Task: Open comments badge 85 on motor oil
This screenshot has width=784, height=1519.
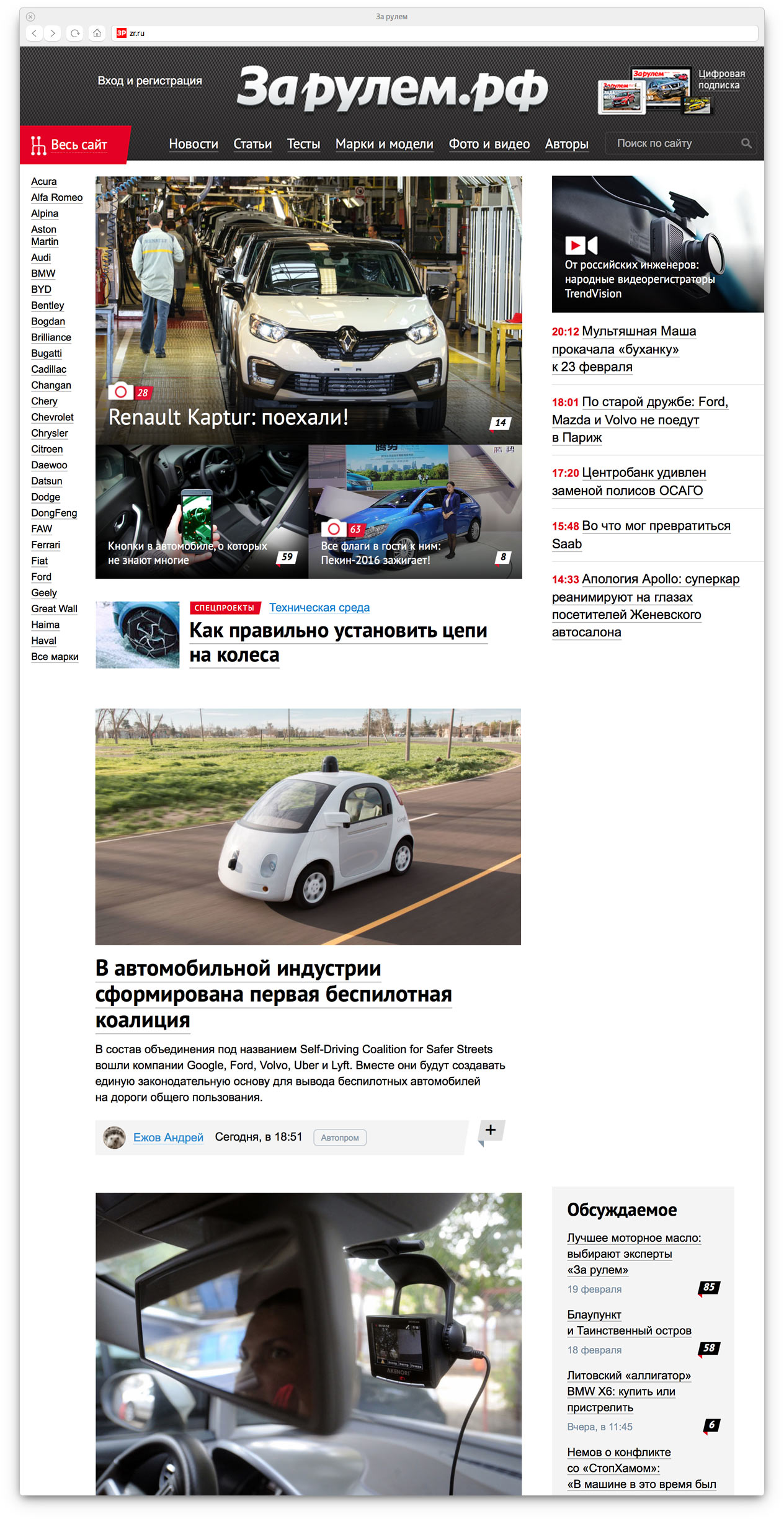Action: [708, 1287]
